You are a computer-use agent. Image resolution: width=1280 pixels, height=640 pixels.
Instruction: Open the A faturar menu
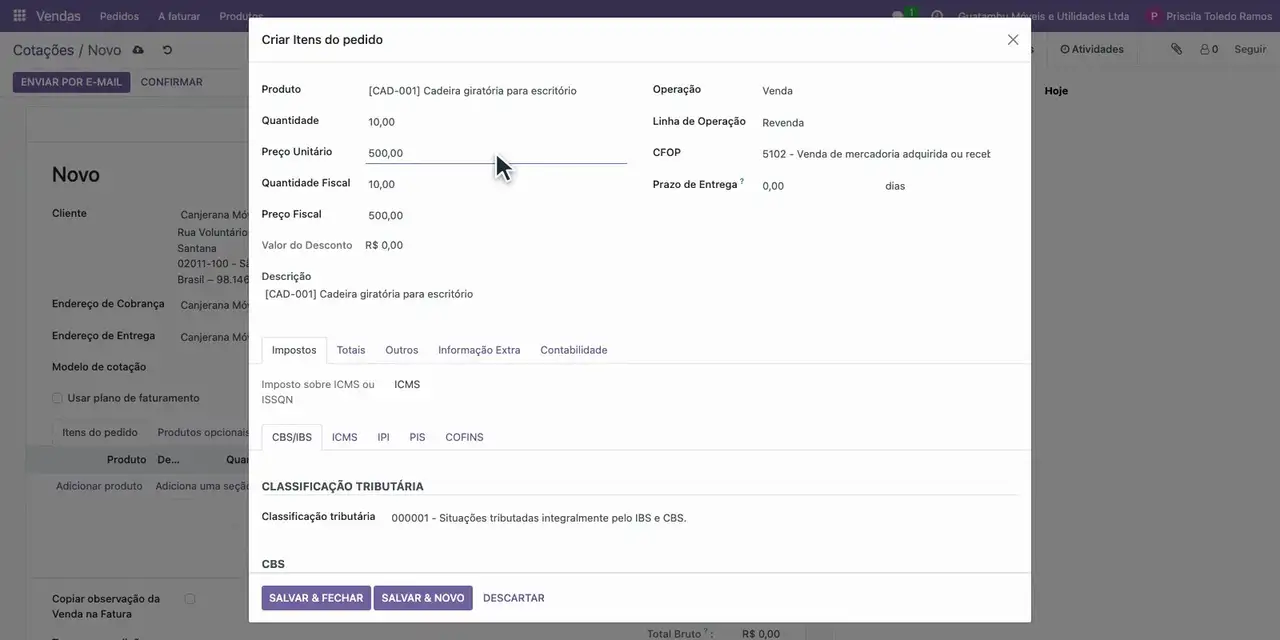179,16
